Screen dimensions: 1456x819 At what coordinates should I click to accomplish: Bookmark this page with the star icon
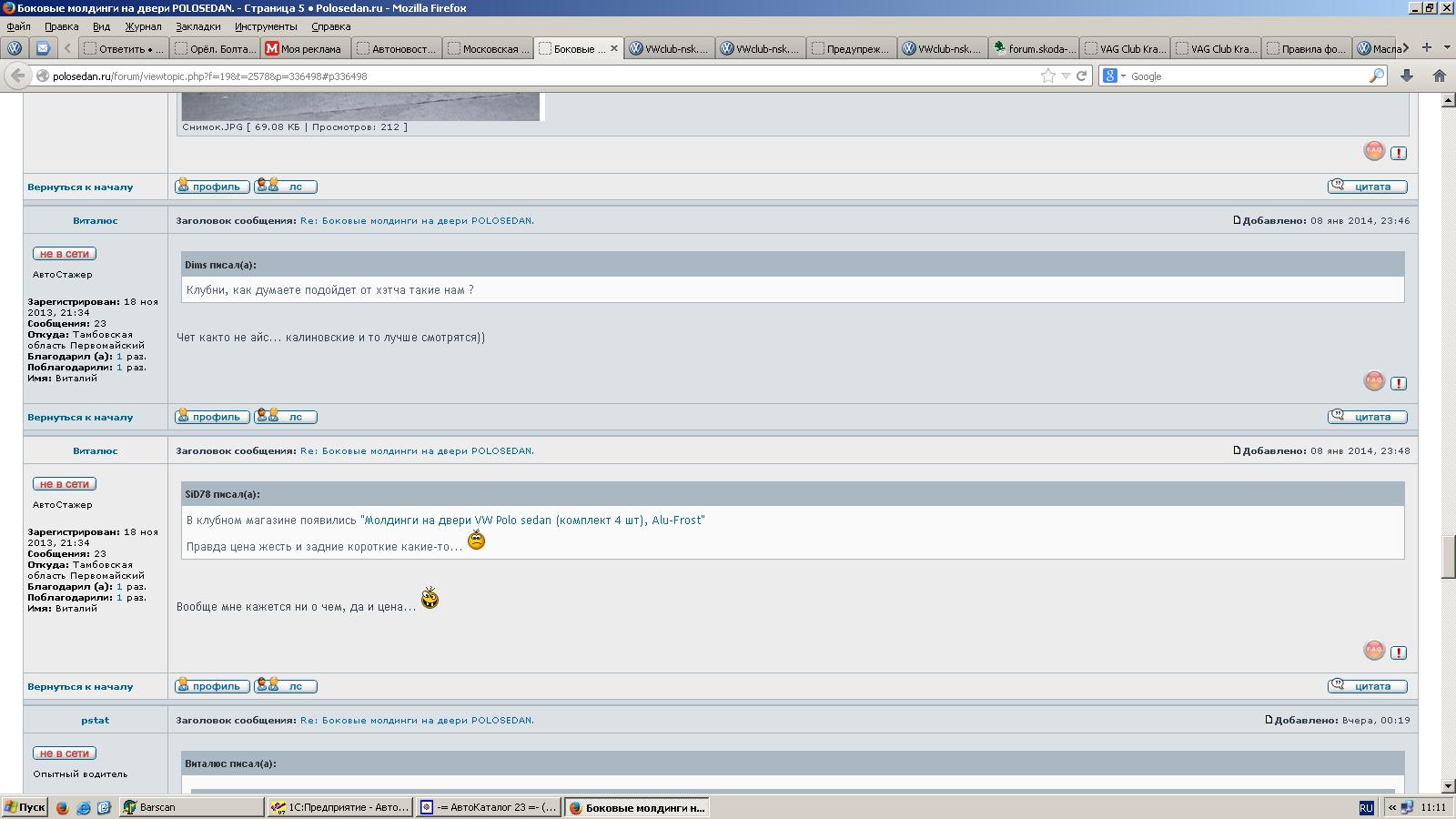click(x=1048, y=76)
